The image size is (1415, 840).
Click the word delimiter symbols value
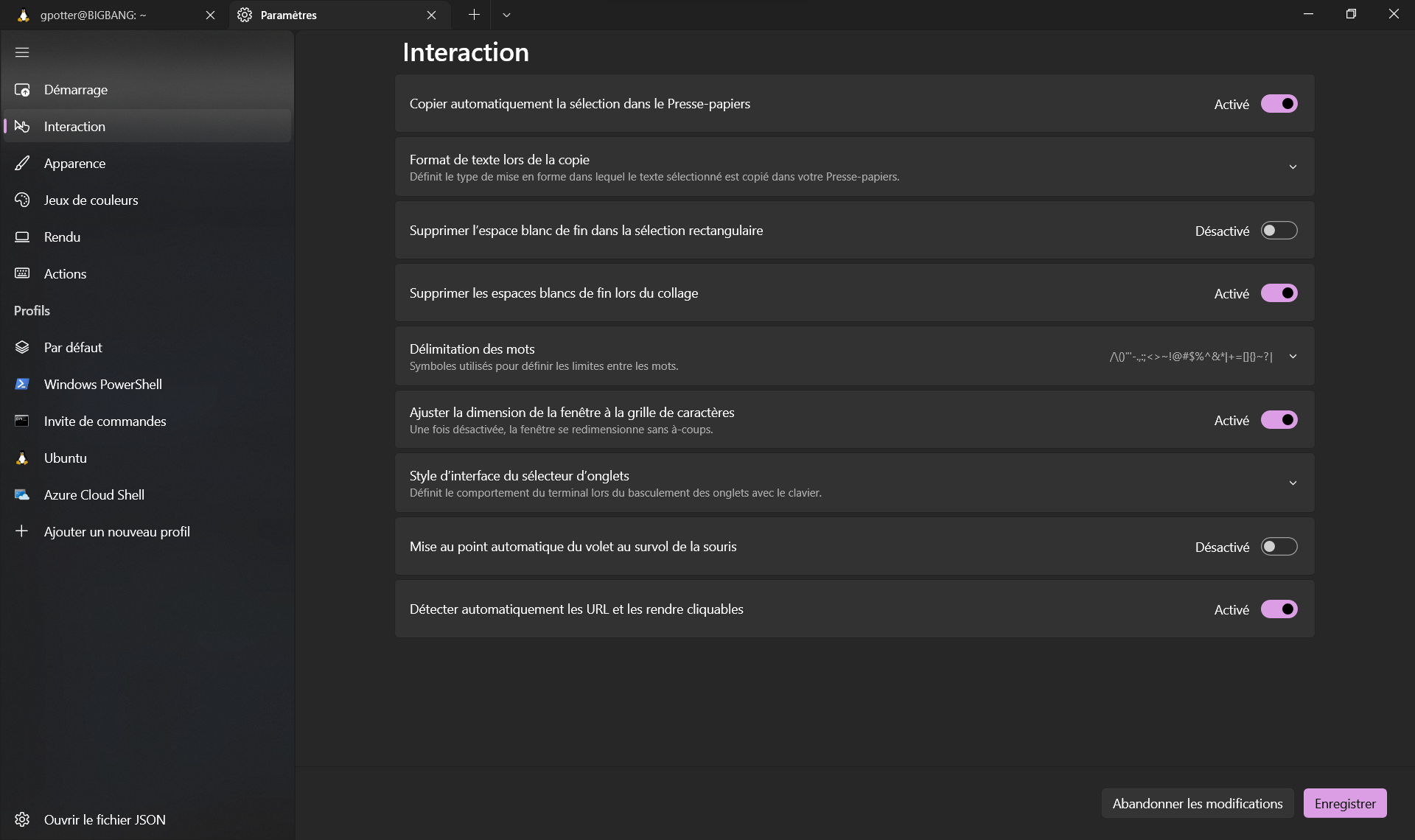1191,357
